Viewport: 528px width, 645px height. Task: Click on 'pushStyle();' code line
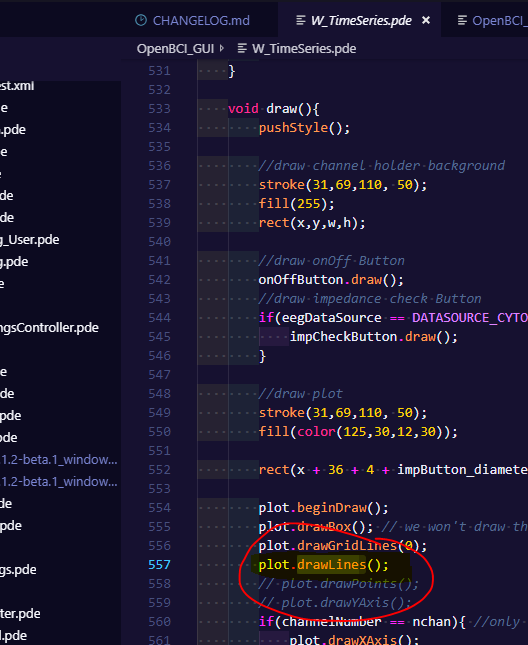click(x=304, y=128)
